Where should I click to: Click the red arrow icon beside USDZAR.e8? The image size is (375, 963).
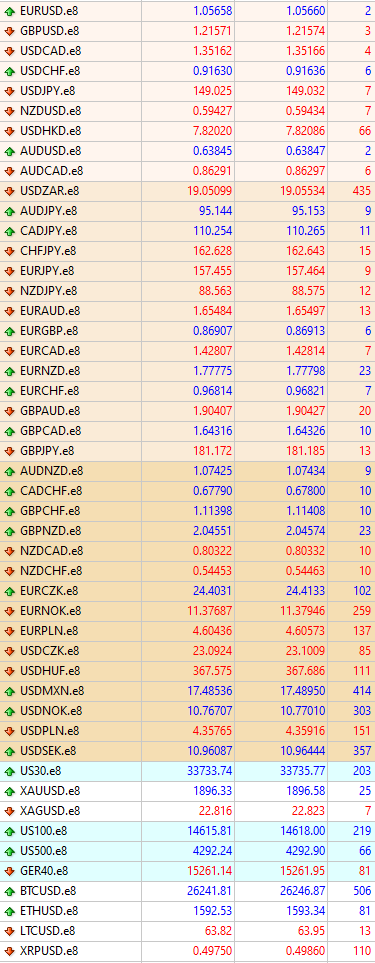(x=9, y=191)
